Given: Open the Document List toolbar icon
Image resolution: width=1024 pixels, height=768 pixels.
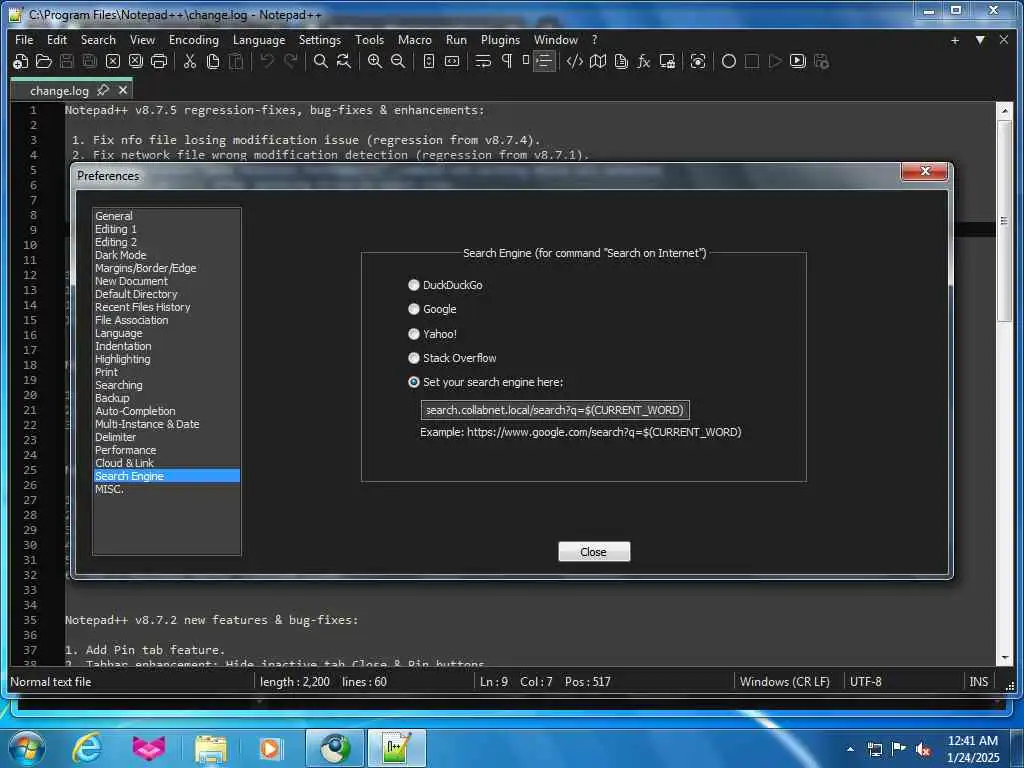Looking at the screenshot, I should pyautogui.click(x=621, y=61).
